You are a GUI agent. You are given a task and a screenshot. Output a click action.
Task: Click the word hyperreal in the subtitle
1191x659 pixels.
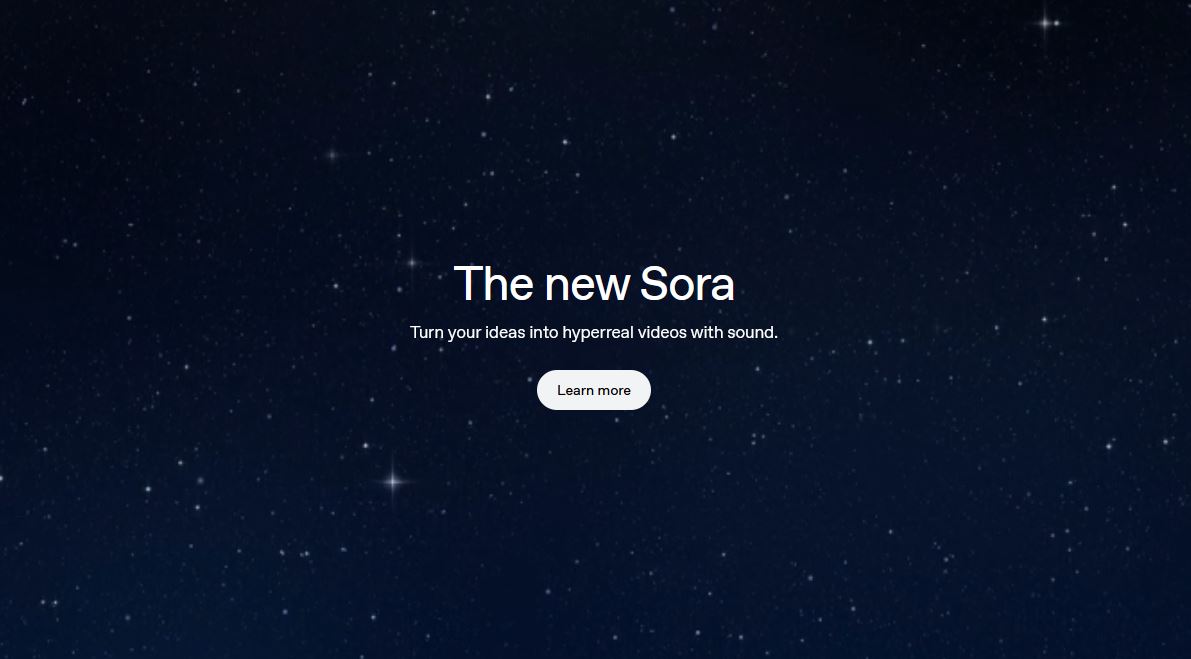click(599, 333)
